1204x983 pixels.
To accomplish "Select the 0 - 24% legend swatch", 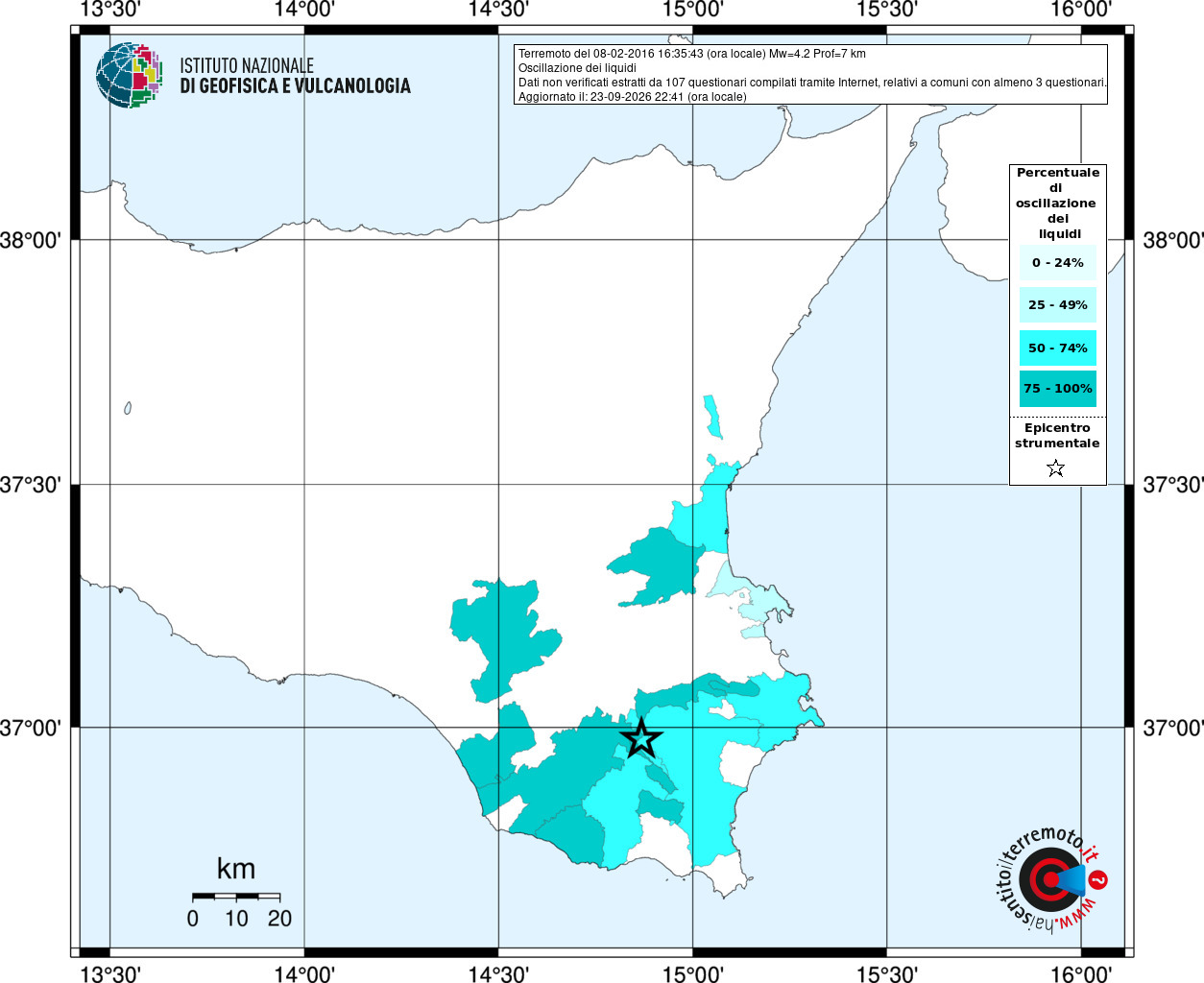I will click(x=1057, y=262).
